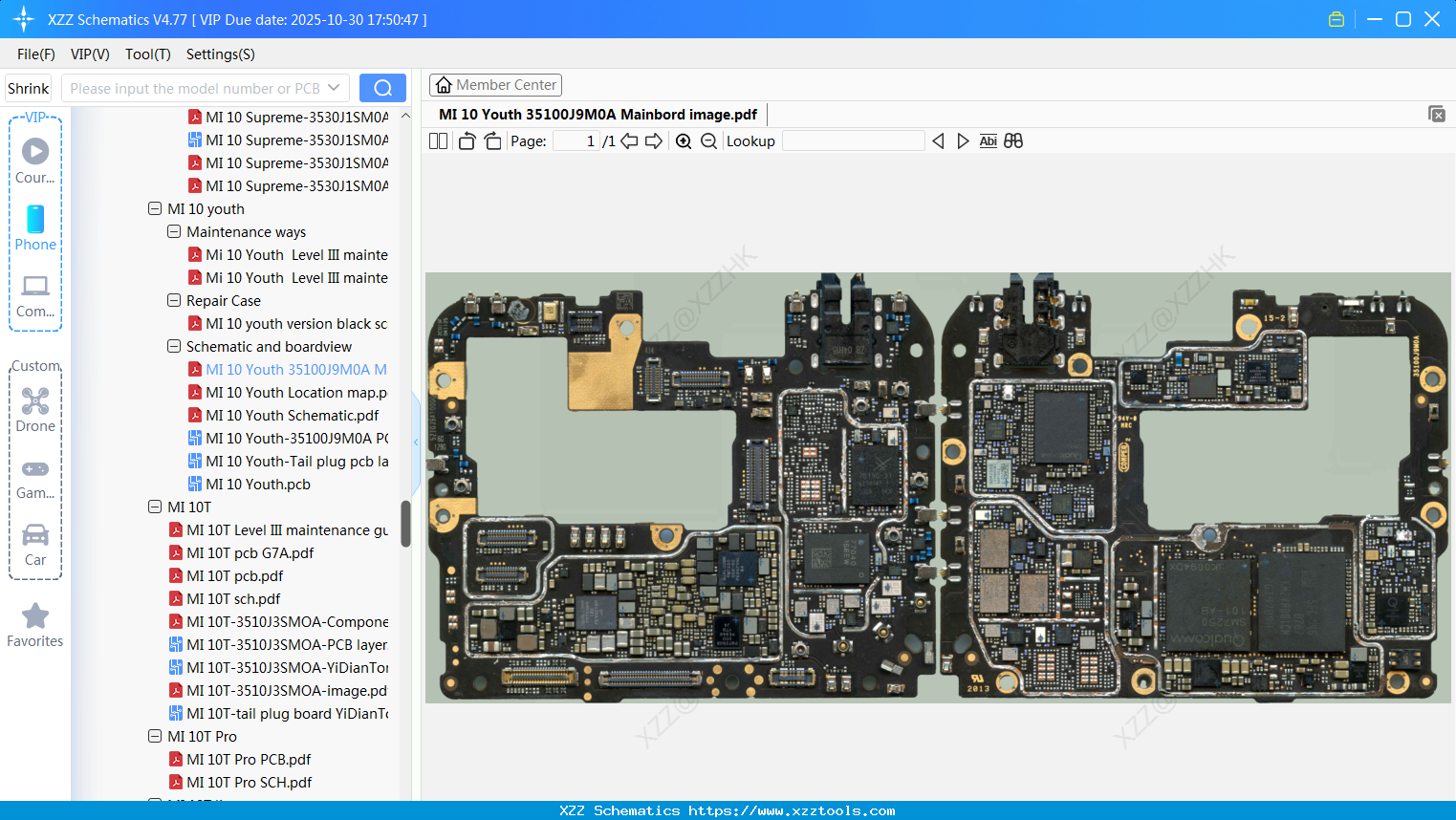
Task: Collapse the MI 10 youth tree node
Action: (155, 208)
